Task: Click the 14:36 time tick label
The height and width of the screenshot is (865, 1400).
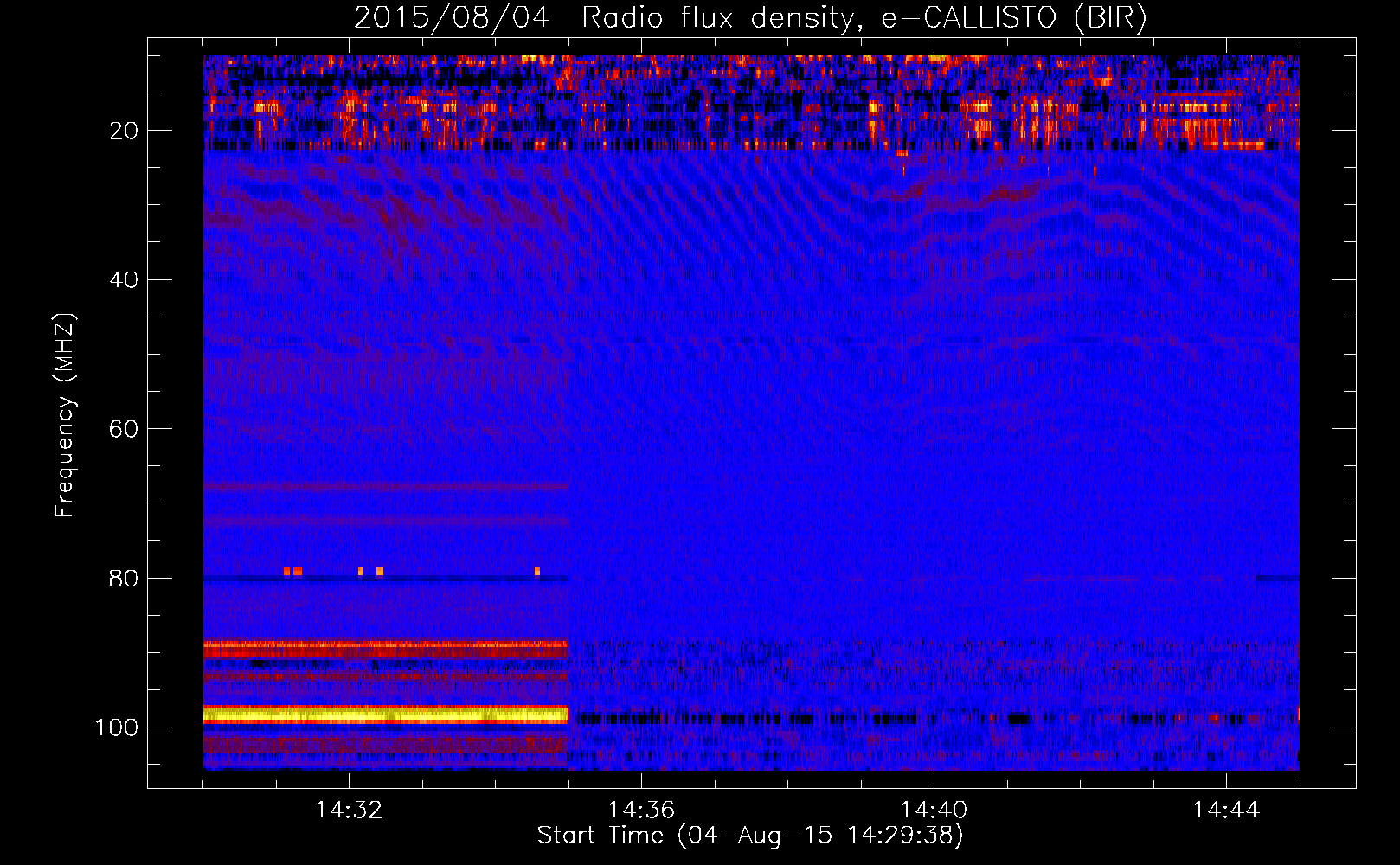Action: pyautogui.click(x=641, y=811)
